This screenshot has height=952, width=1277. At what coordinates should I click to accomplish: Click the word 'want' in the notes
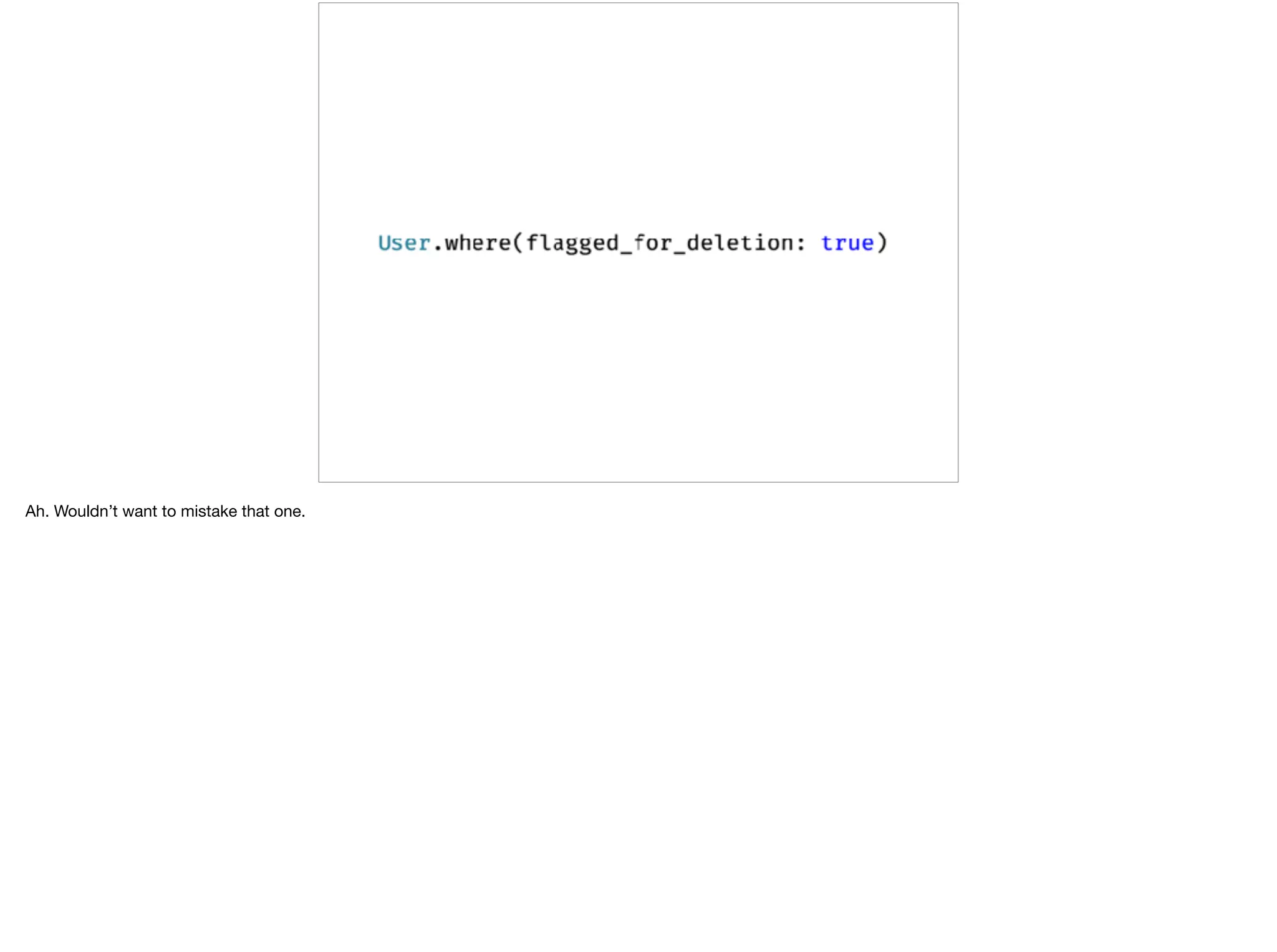(x=140, y=512)
